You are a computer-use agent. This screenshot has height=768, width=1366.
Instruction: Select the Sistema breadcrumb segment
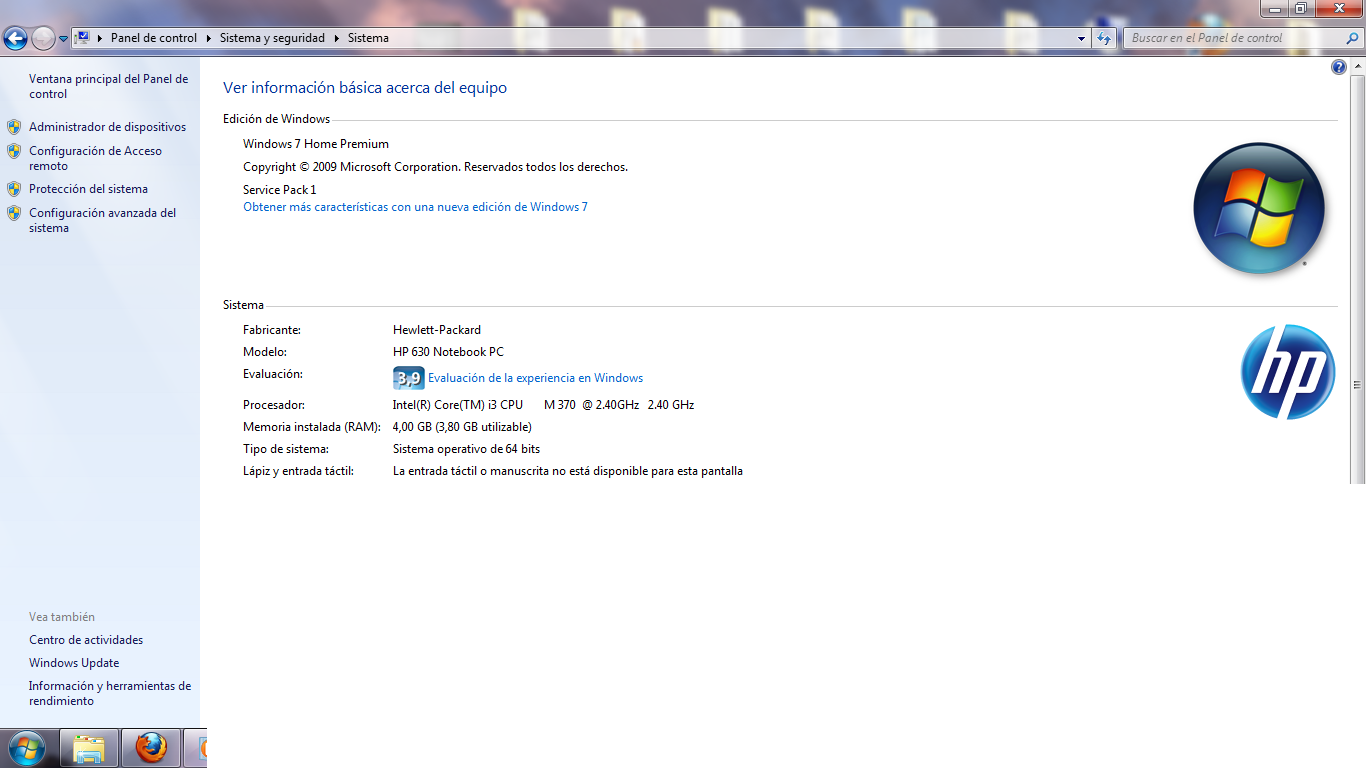[368, 38]
